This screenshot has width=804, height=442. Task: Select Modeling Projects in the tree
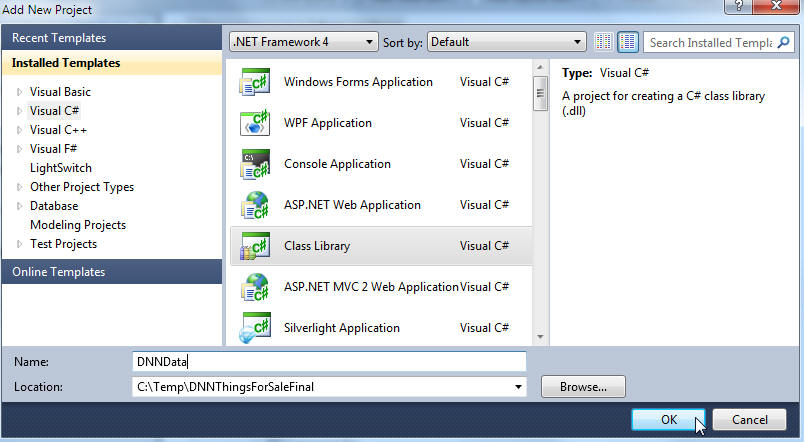[78, 225]
